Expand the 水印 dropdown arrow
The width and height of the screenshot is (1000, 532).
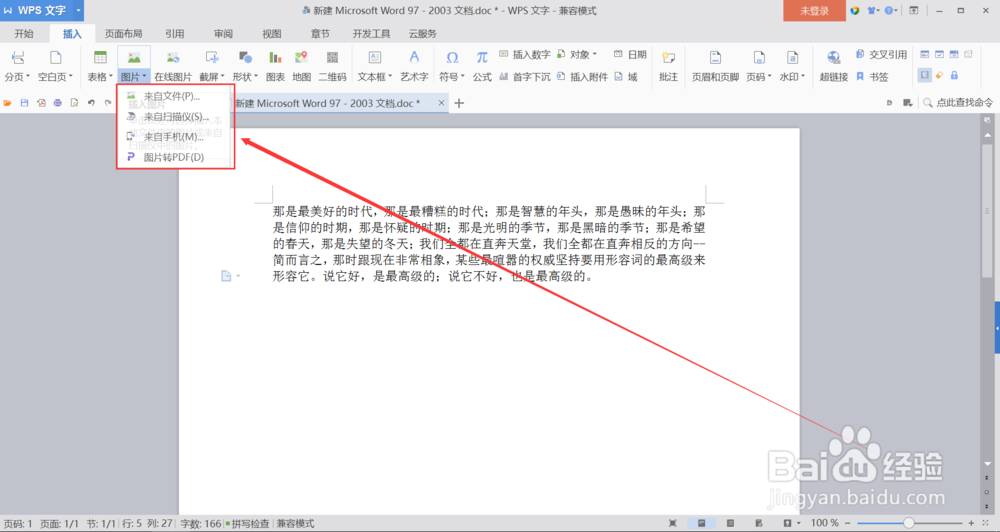[803, 77]
